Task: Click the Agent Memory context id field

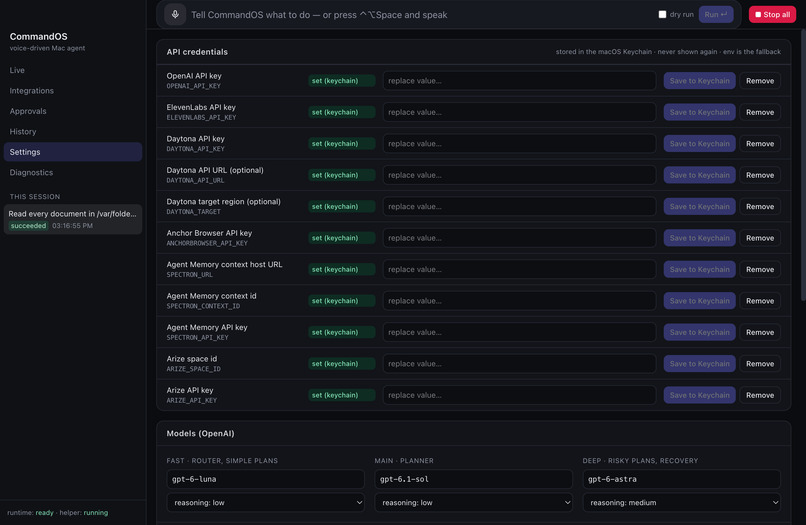Action: click(519, 301)
